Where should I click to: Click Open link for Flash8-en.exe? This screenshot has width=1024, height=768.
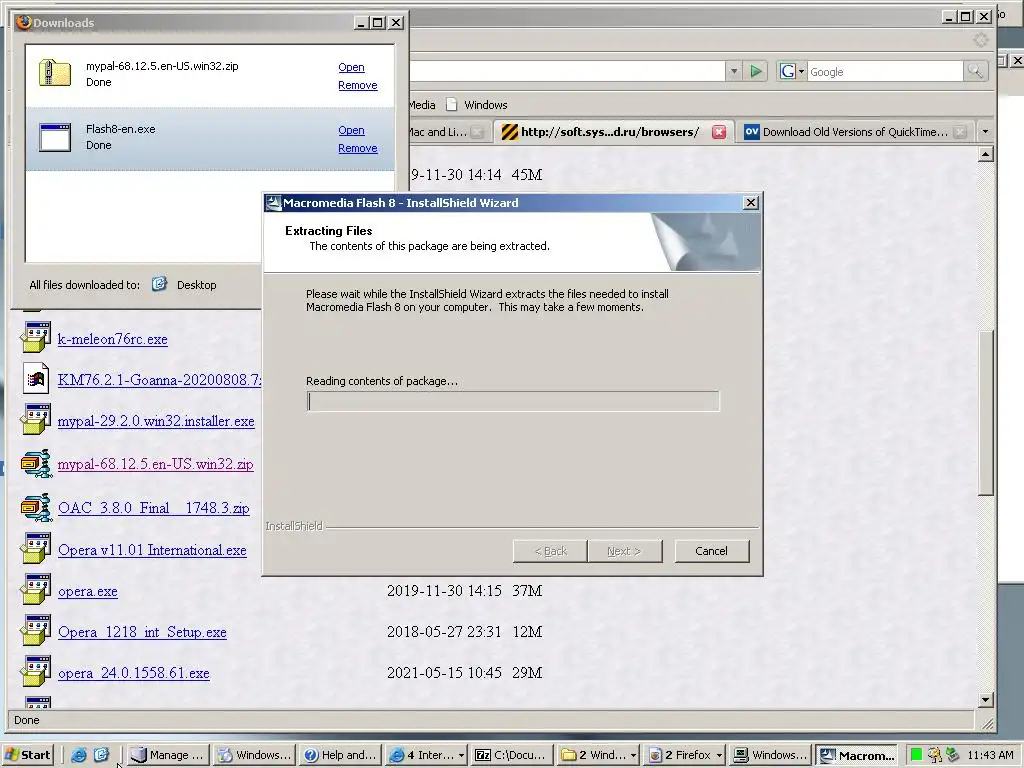point(351,131)
